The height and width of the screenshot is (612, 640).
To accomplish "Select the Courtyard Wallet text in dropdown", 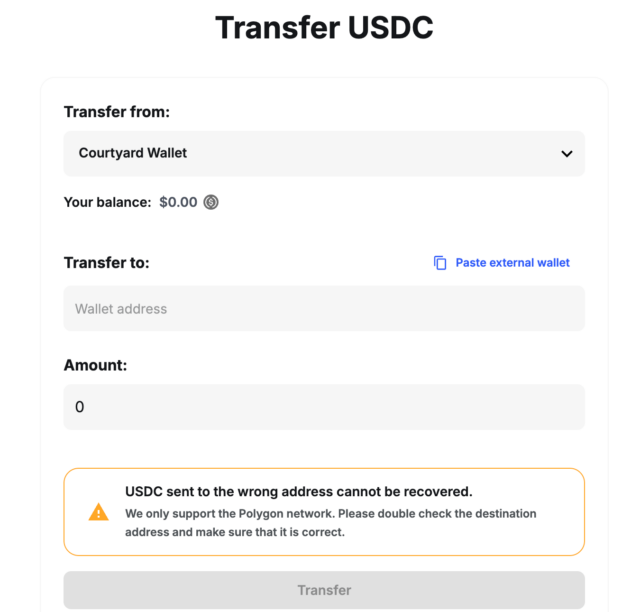I will point(133,153).
